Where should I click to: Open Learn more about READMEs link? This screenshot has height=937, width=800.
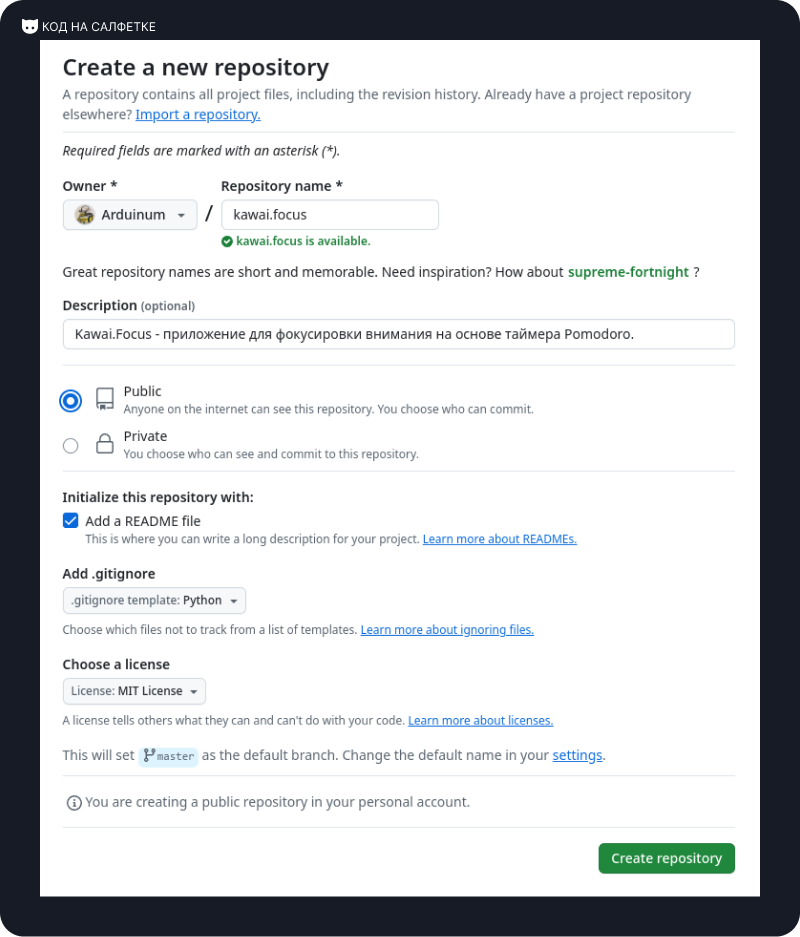point(499,539)
